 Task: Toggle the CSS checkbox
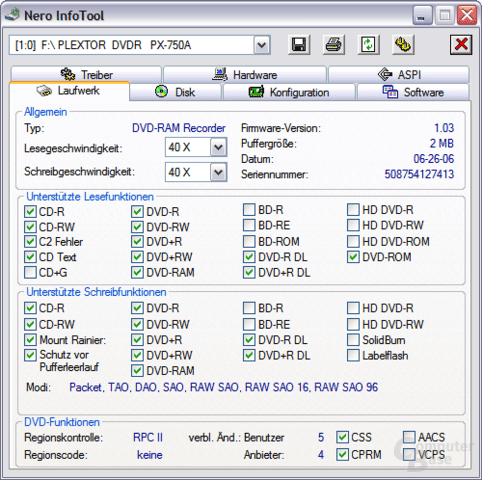pyautogui.click(x=342, y=437)
